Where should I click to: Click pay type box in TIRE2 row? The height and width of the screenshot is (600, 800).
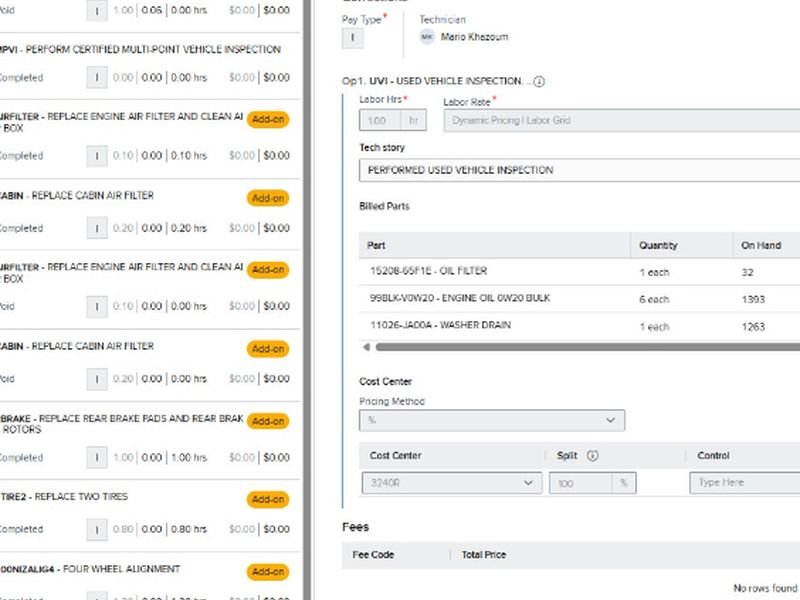pos(96,529)
